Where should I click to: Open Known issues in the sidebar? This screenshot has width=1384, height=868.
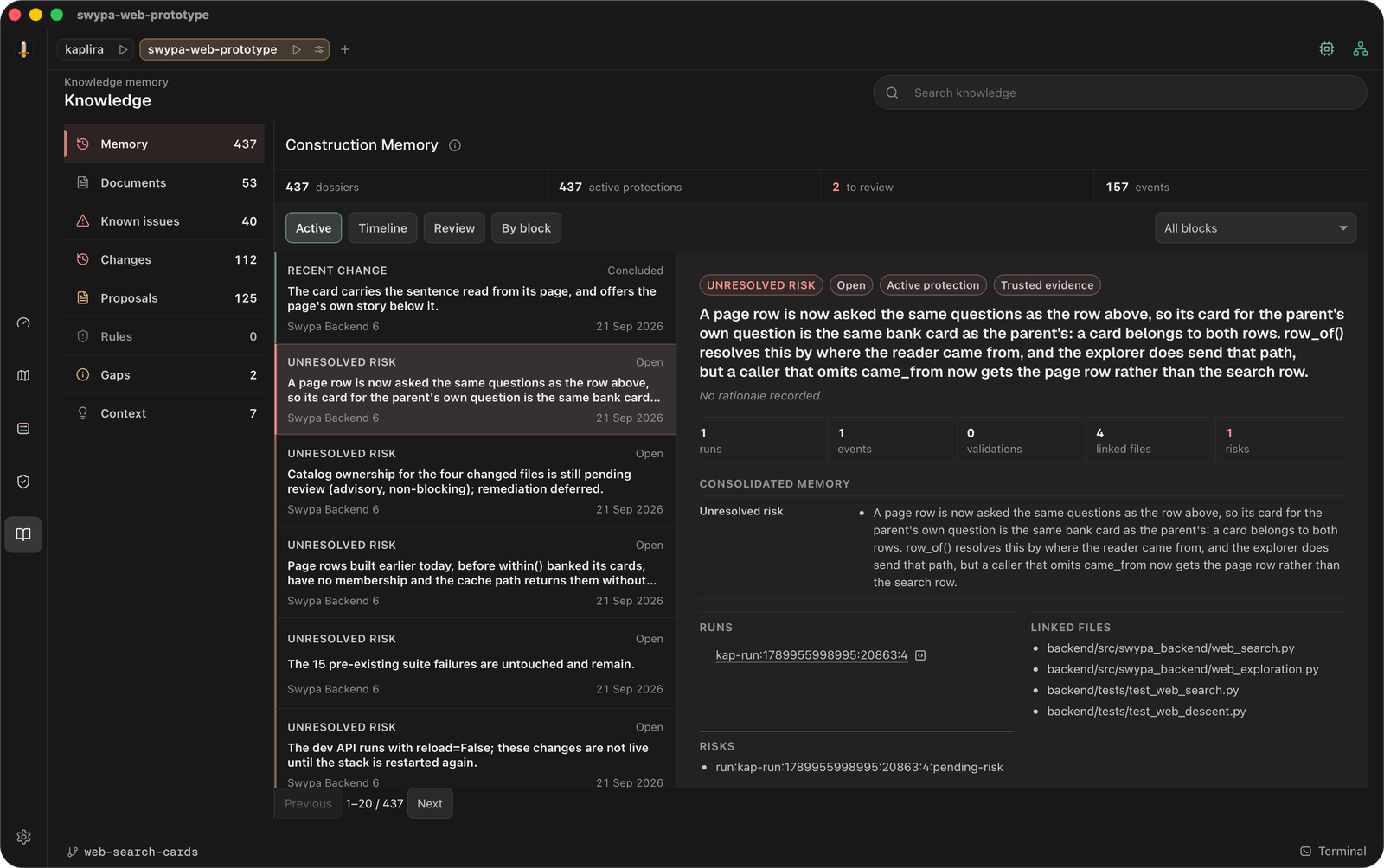pyautogui.click(x=164, y=221)
